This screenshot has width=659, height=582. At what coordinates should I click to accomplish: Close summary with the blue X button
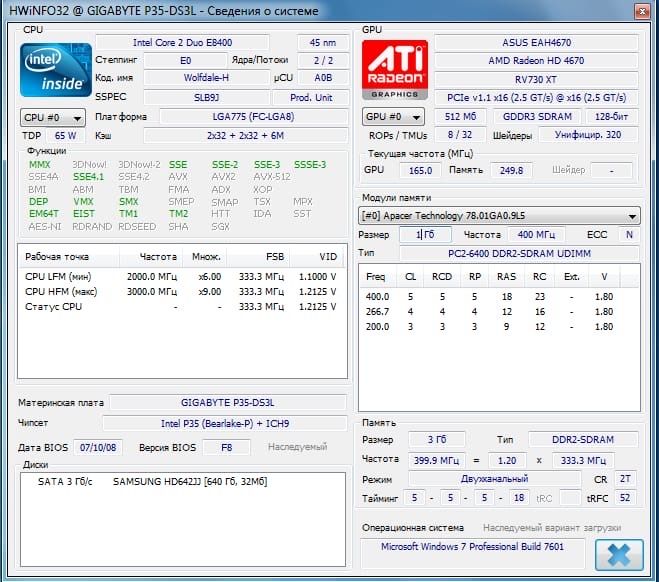619,555
